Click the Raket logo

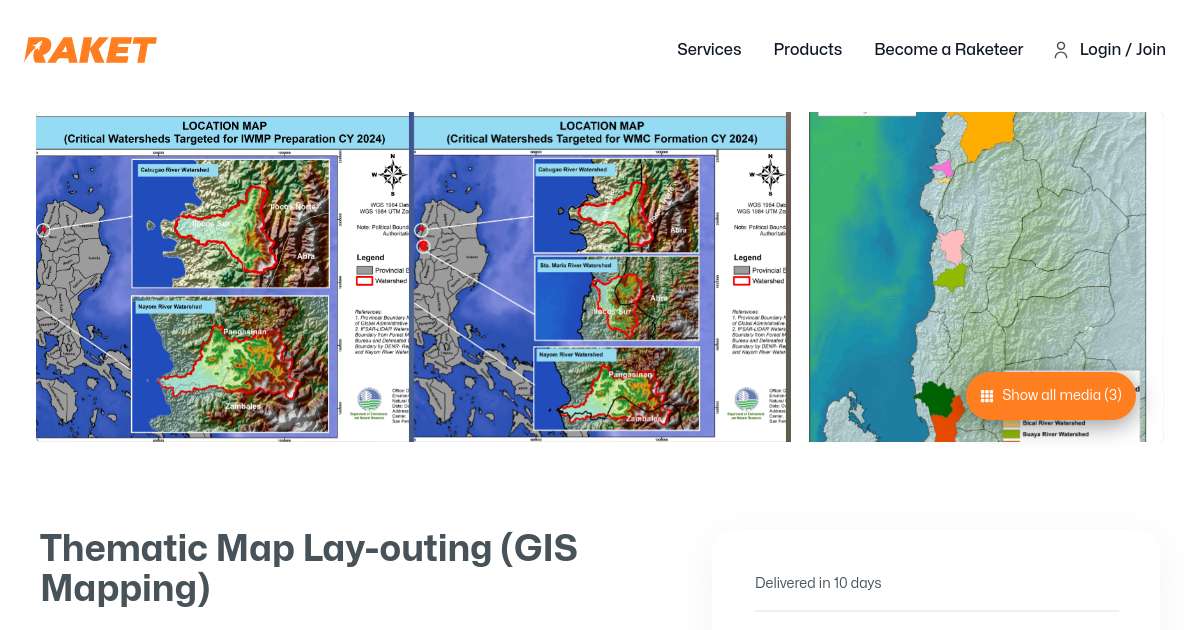pyautogui.click(x=90, y=50)
